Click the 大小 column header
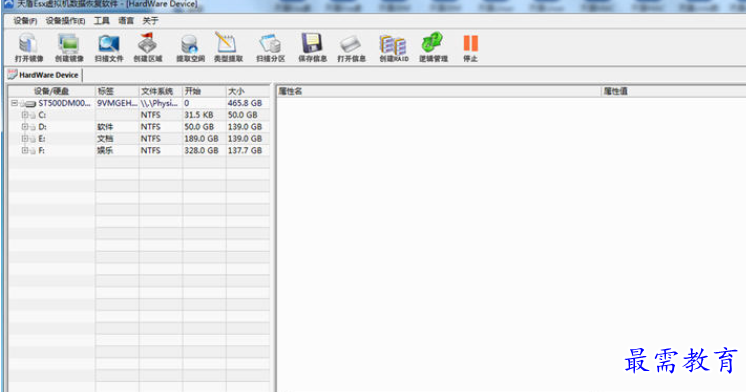746x392 pixels. (x=248, y=91)
